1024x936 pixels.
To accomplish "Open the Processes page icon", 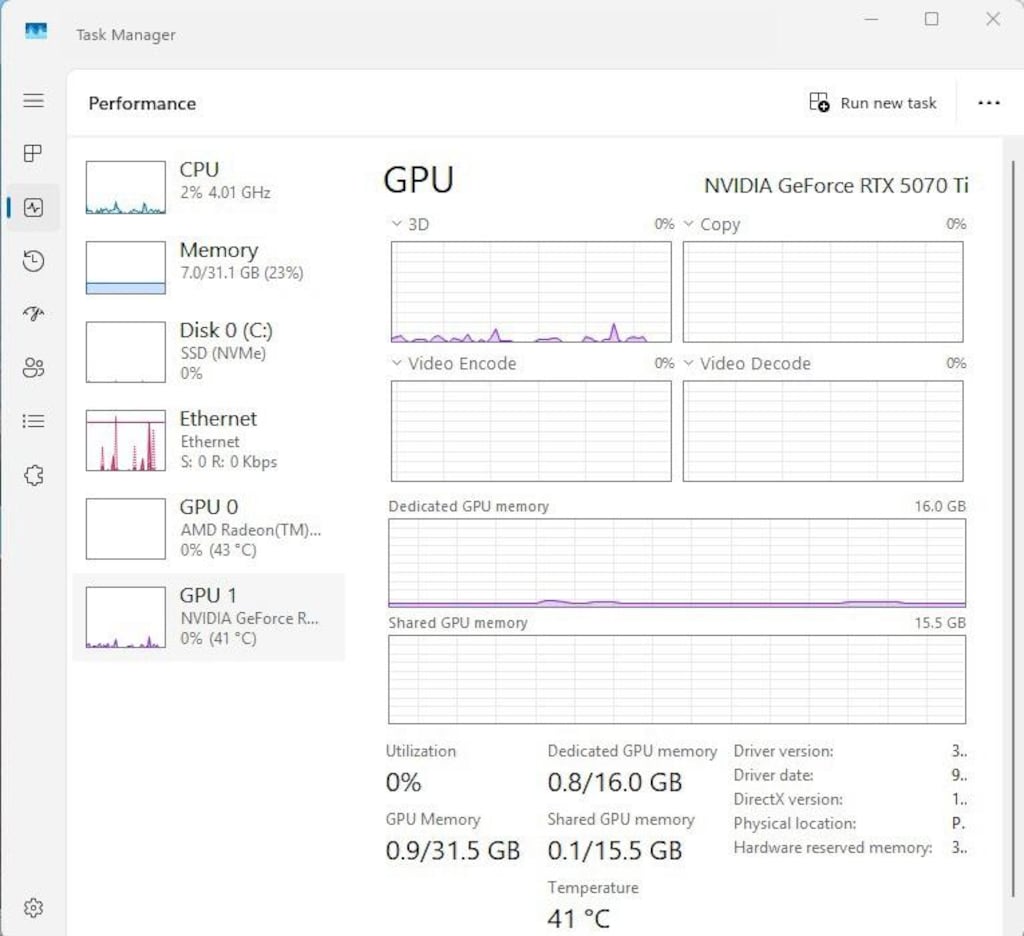I will coord(33,153).
